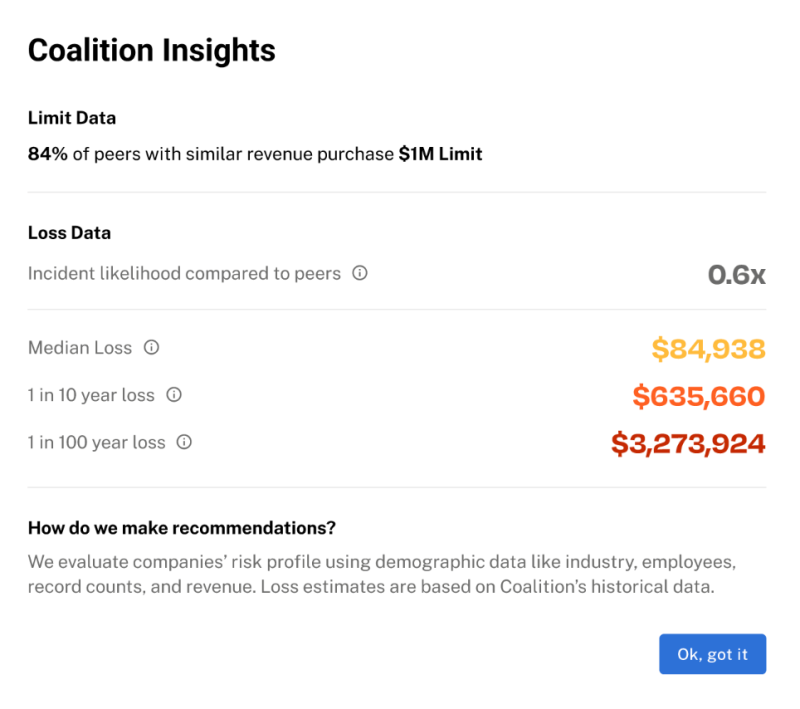The width and height of the screenshot is (800, 709).
Task: Click the 84% peers statistic
Action: [x=48, y=155]
